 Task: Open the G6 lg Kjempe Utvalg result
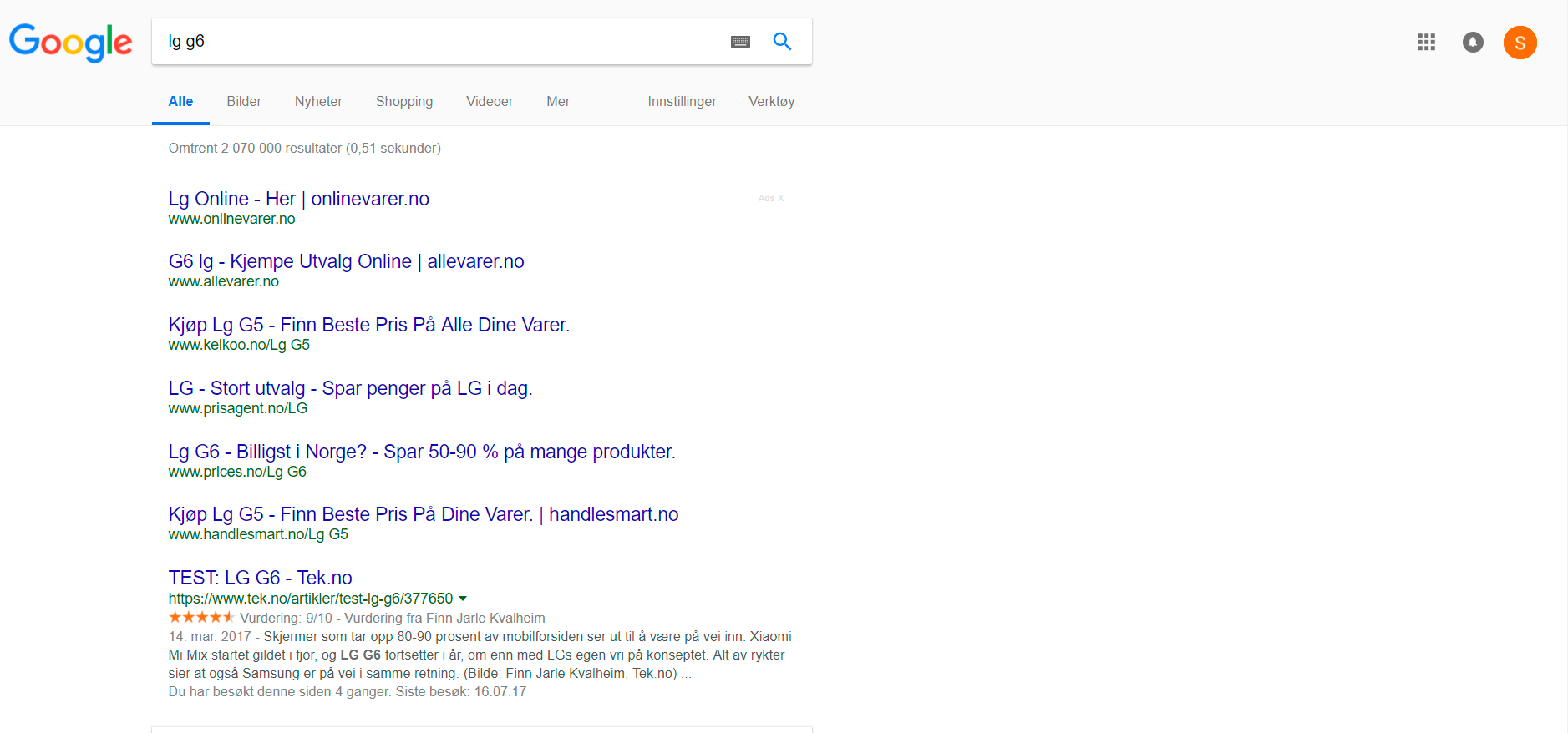[x=347, y=261]
